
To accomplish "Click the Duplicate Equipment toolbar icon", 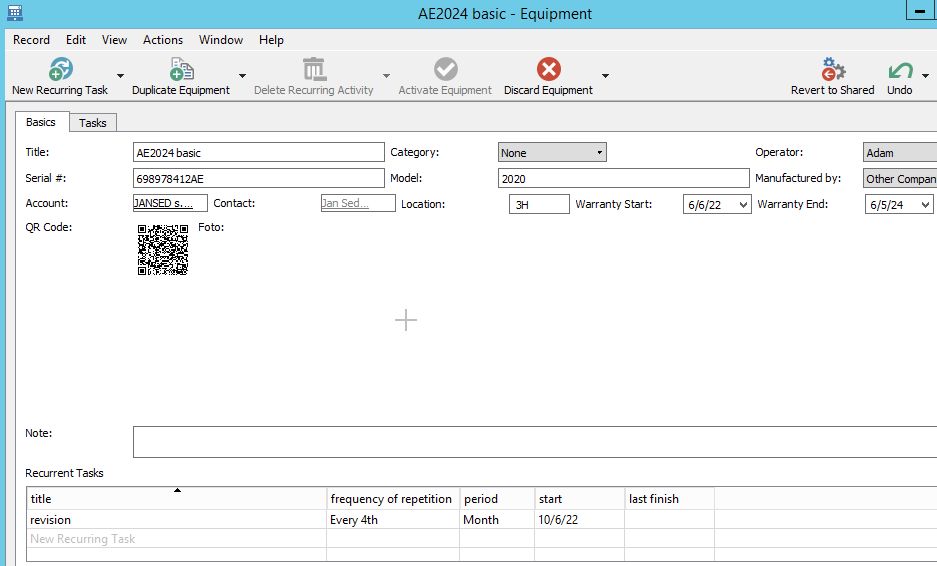I will click(181, 69).
